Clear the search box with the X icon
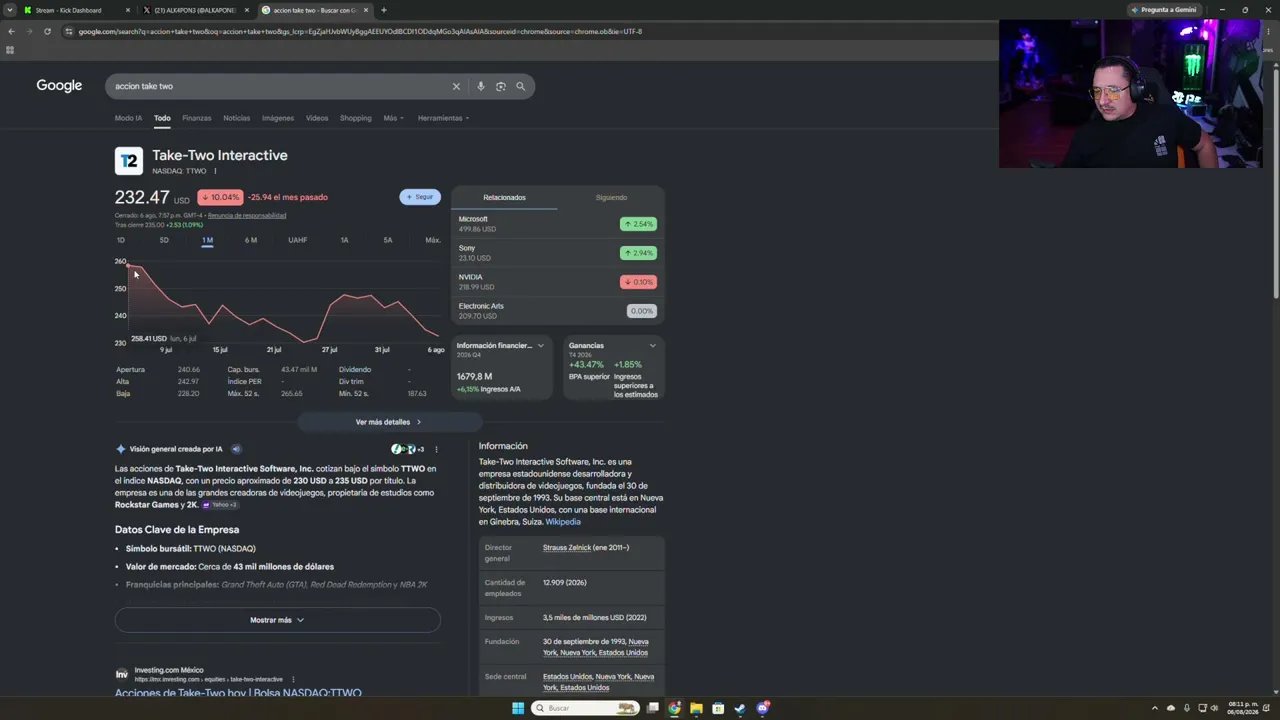 (x=456, y=86)
